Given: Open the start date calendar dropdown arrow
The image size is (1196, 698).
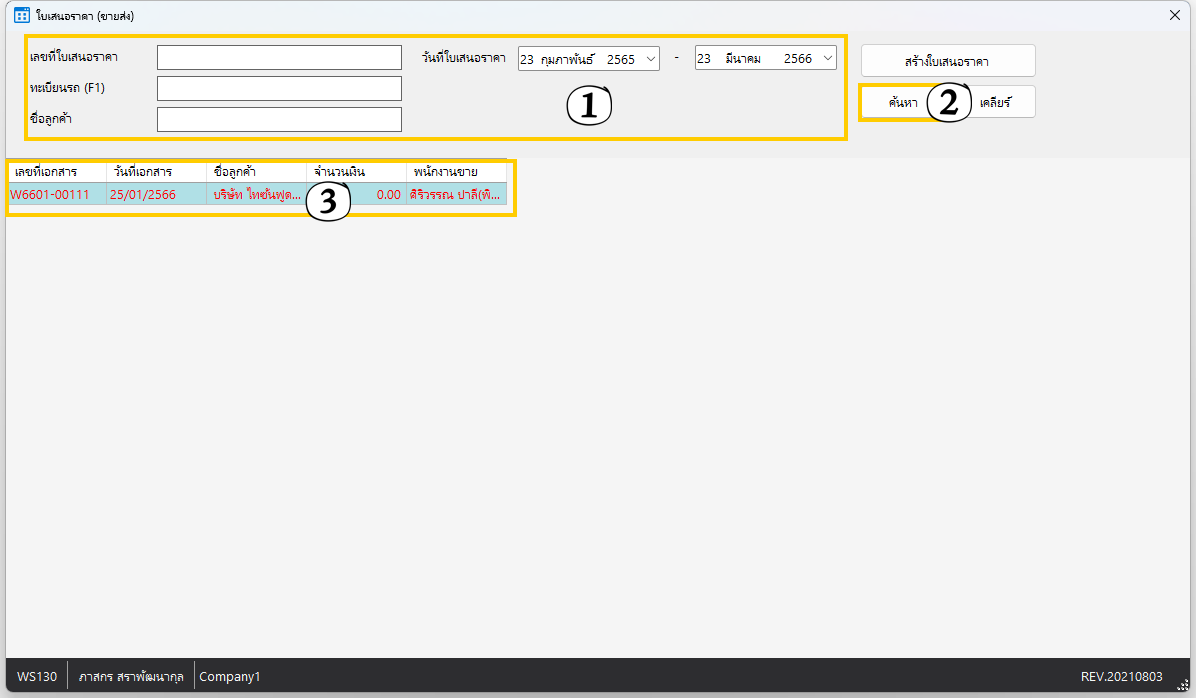Looking at the screenshot, I should click(651, 59).
